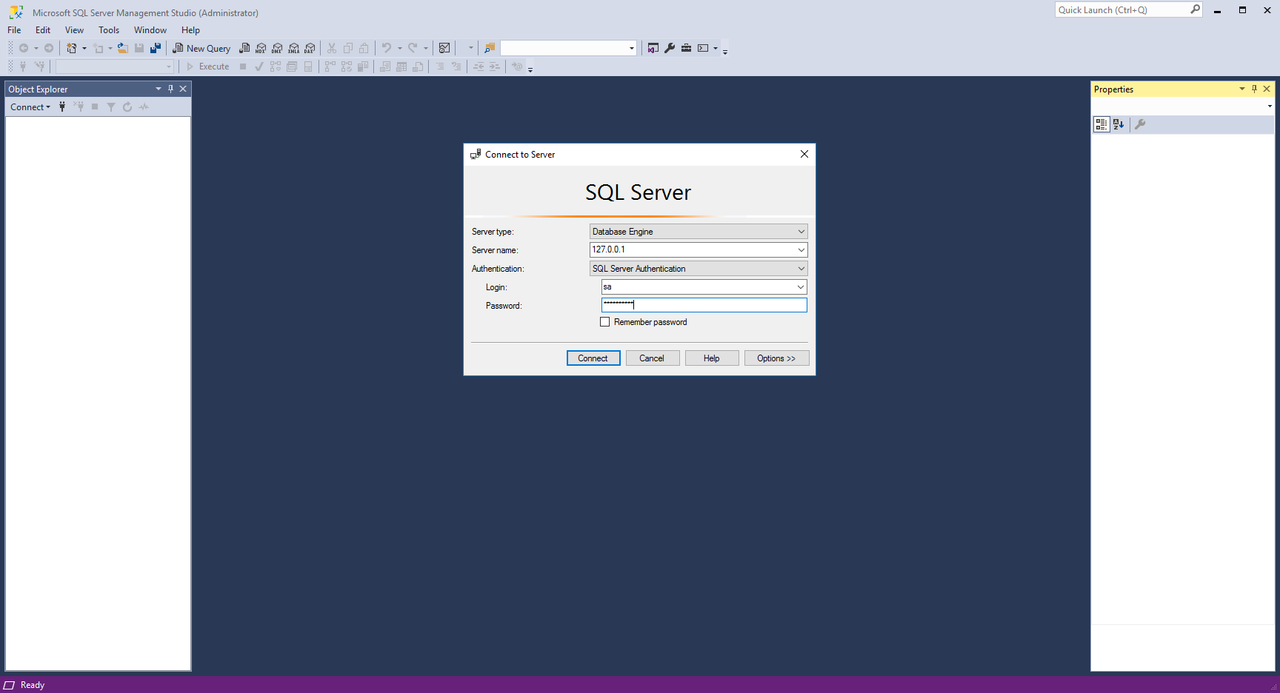Open the Tools menu
Image resolution: width=1280 pixels, height=693 pixels.
click(x=109, y=30)
